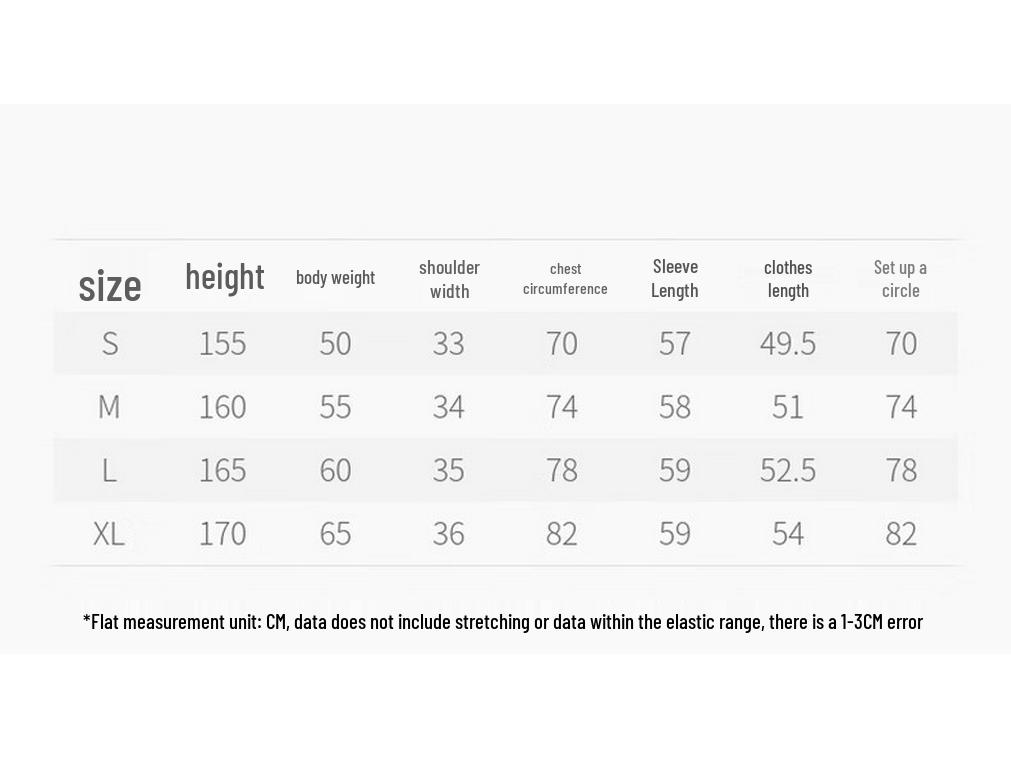Select height value 170 in XL row

point(222,533)
